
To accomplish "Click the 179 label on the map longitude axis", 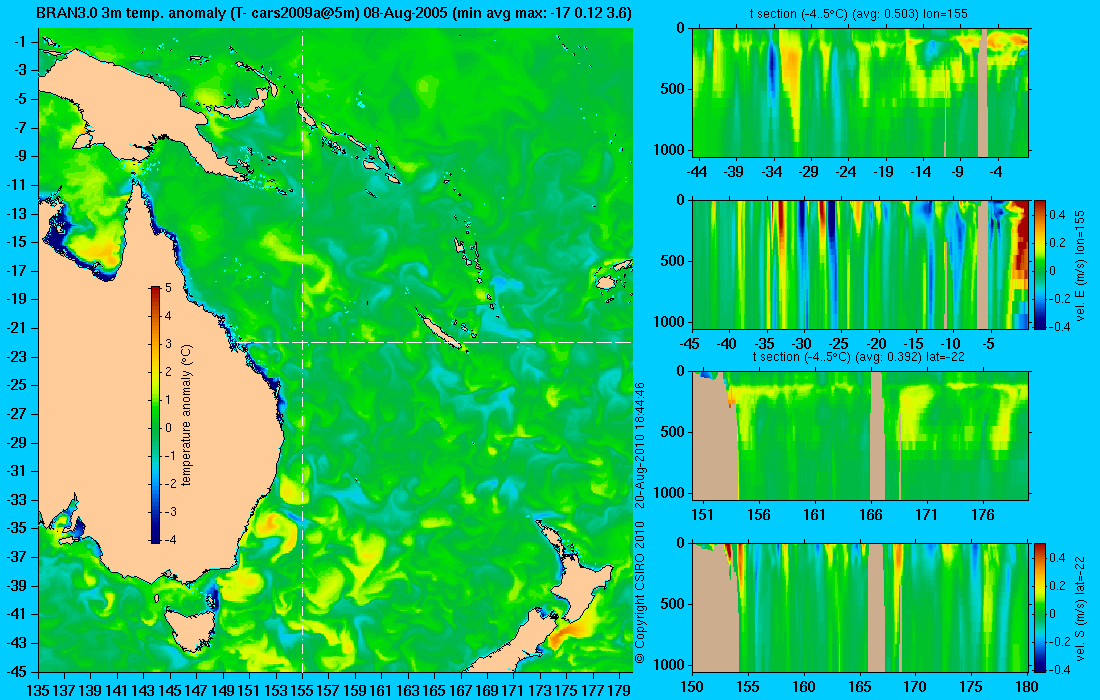I will tap(618, 691).
